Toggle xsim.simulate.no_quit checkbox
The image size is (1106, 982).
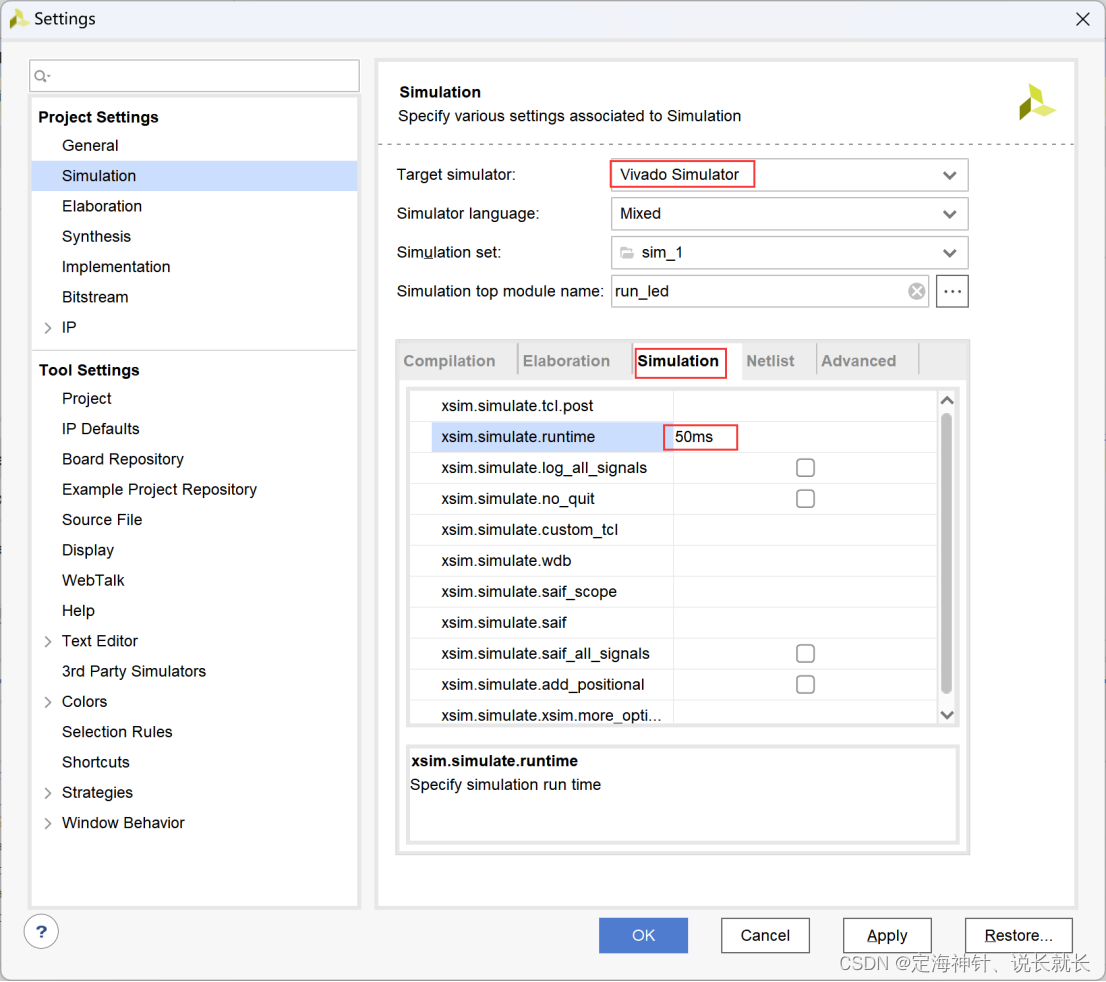click(805, 499)
